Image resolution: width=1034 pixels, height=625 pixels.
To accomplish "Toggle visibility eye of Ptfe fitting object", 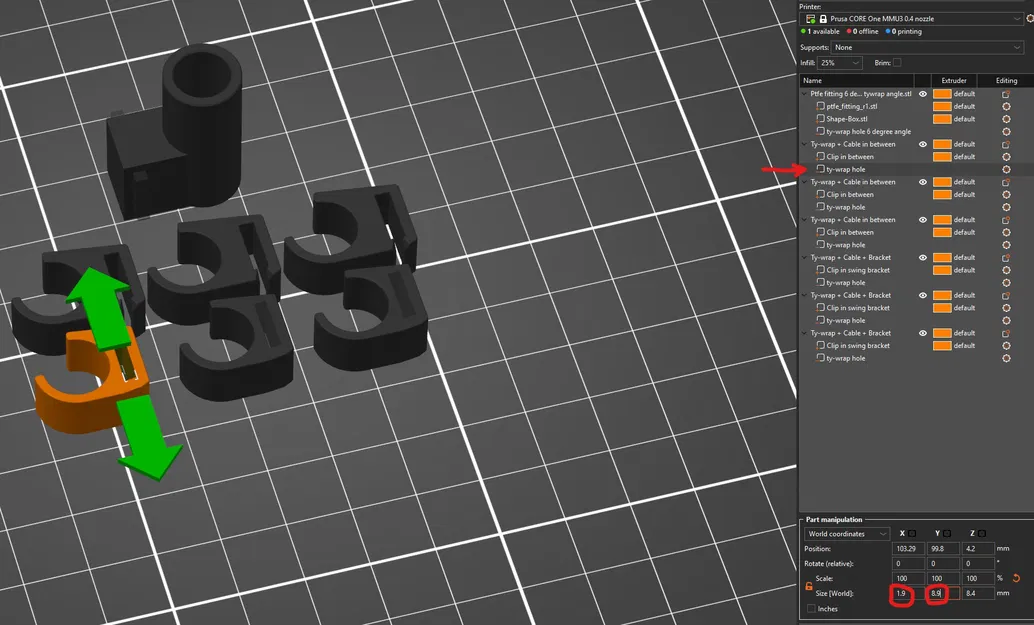I will pyautogui.click(x=923, y=94).
